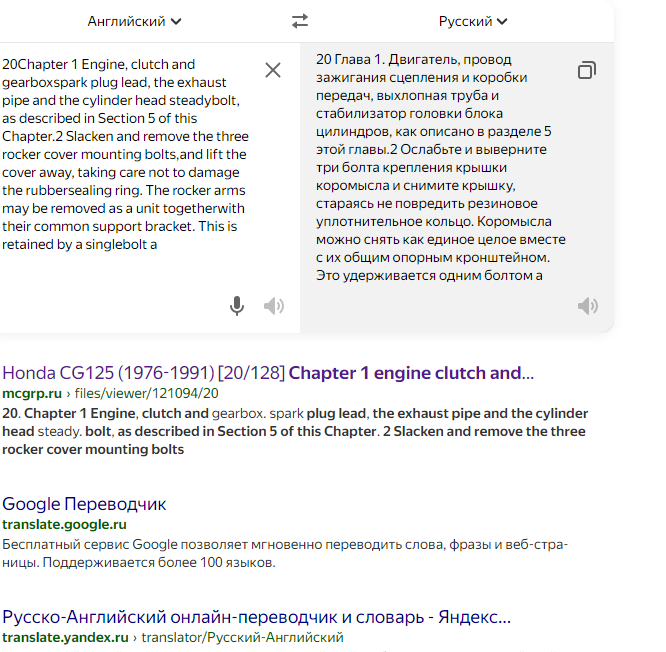Start voice input with microphone
Image resolution: width=666 pixels, height=652 pixels.
tap(237, 306)
